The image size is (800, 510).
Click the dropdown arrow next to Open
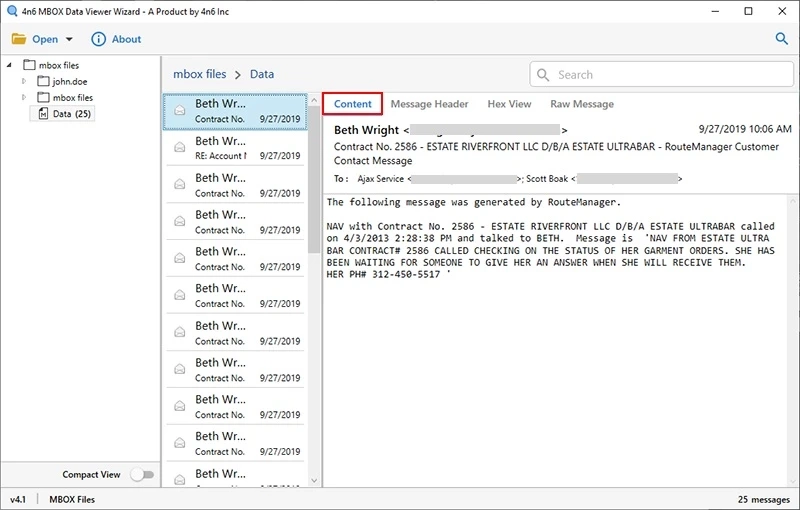pos(69,39)
